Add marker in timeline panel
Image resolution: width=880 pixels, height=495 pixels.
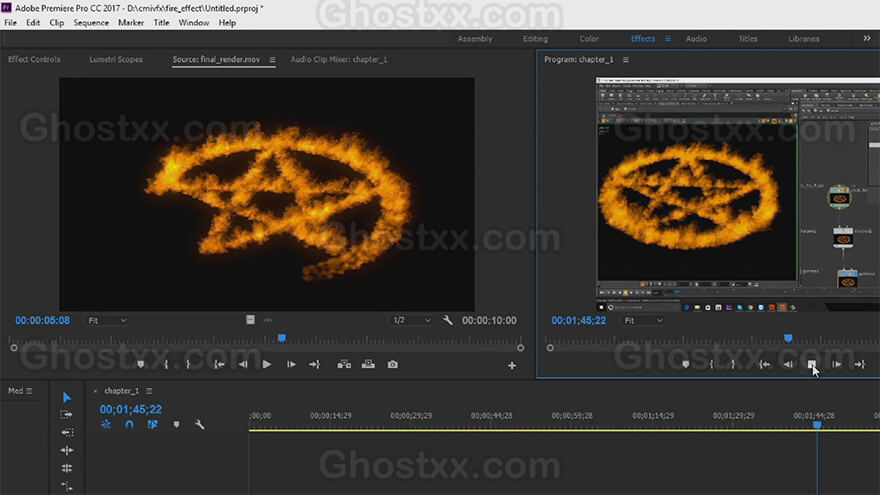pyautogui.click(x=176, y=425)
